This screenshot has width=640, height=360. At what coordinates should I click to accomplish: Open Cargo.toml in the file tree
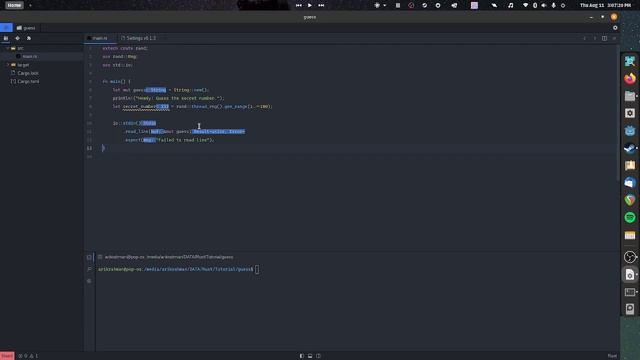[x=42, y=81]
